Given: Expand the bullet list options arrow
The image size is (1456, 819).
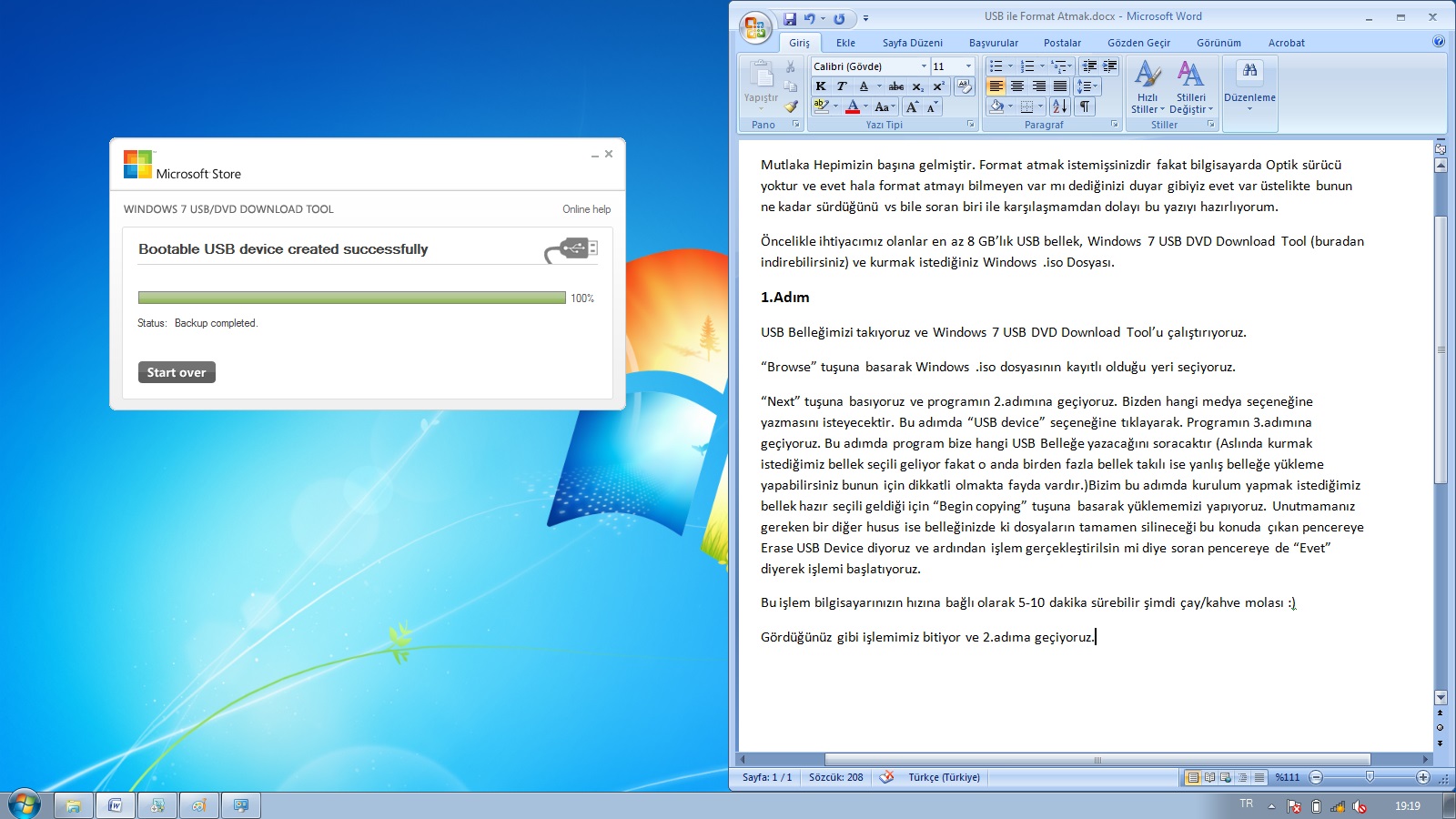Looking at the screenshot, I should coord(1010,66).
